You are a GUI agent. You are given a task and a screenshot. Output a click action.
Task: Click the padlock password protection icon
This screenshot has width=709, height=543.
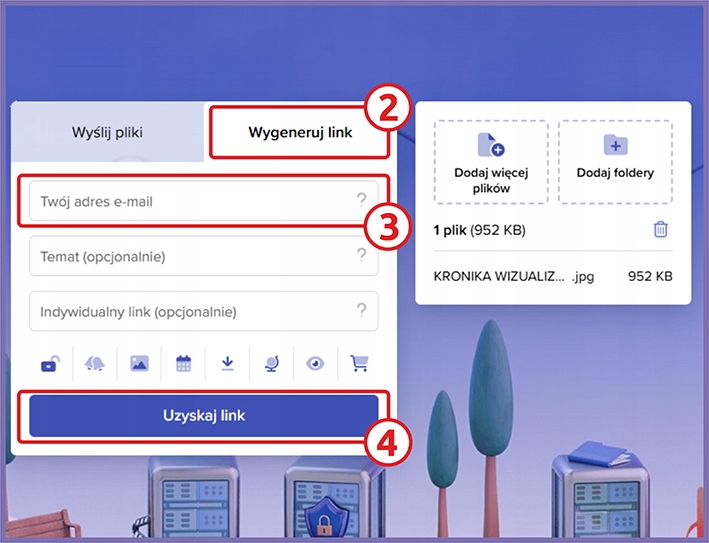tap(50, 365)
